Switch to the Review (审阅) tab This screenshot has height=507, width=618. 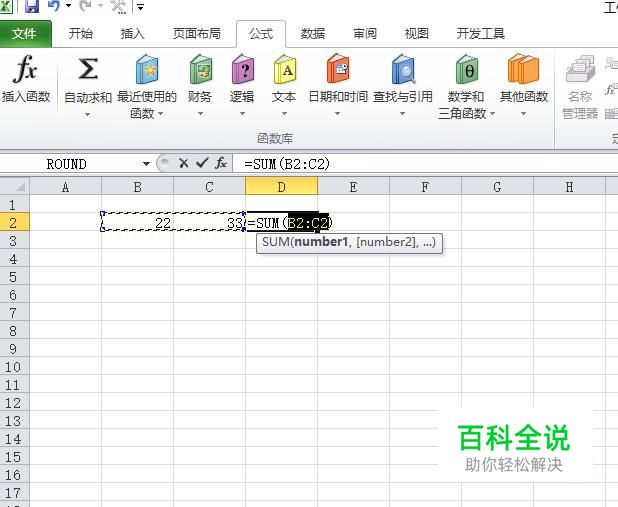click(365, 34)
